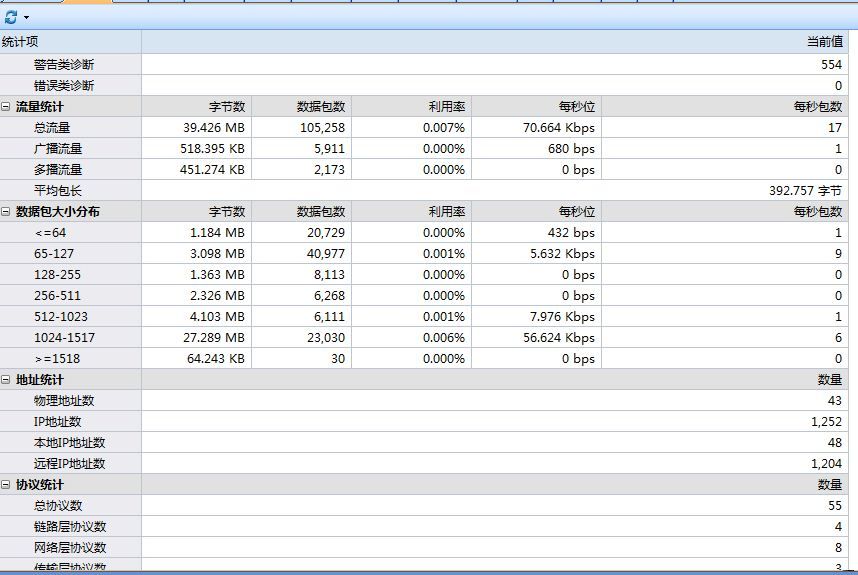Select the 远程IP地址数 row

69,463
